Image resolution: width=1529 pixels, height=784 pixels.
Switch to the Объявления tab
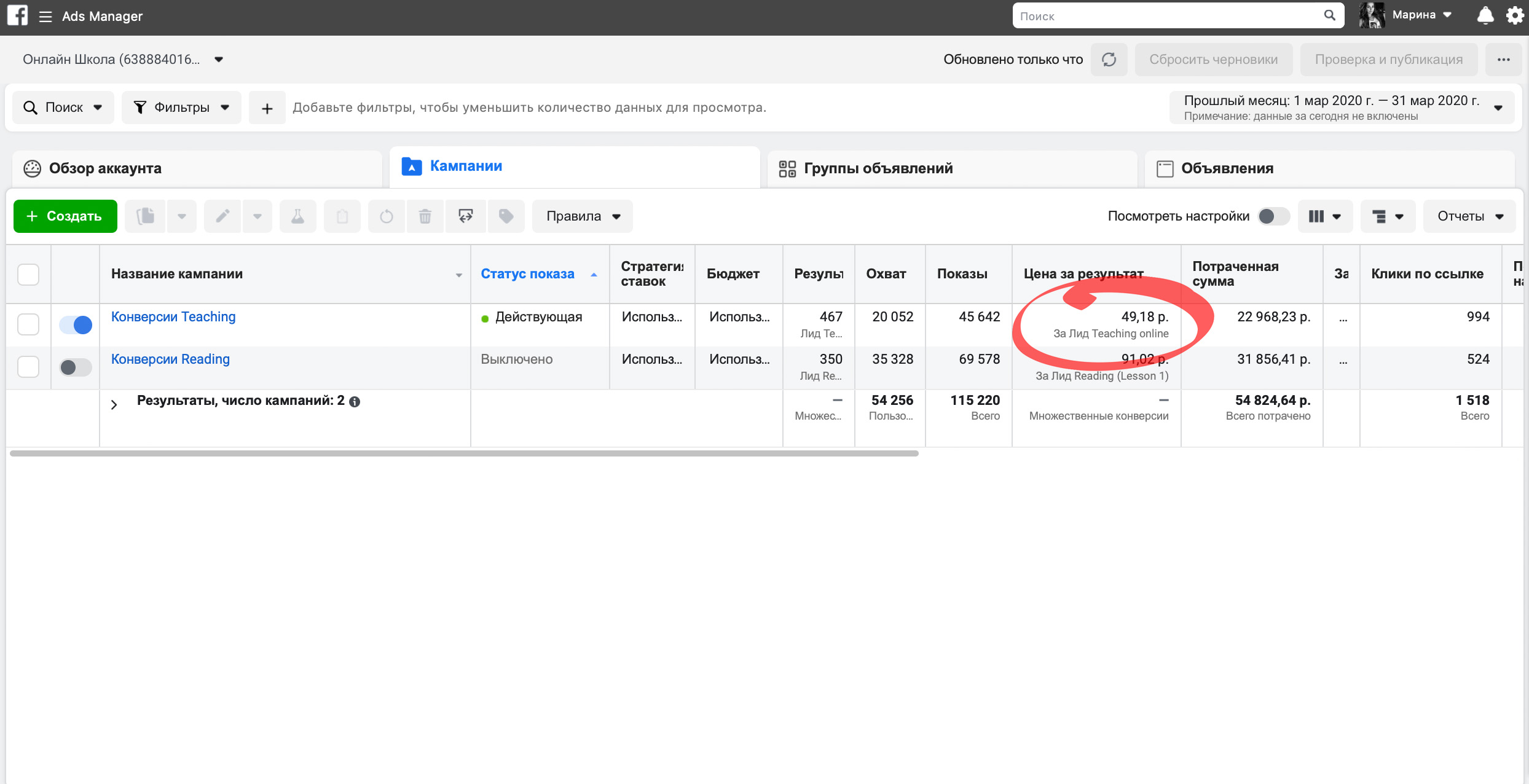tap(1329, 168)
